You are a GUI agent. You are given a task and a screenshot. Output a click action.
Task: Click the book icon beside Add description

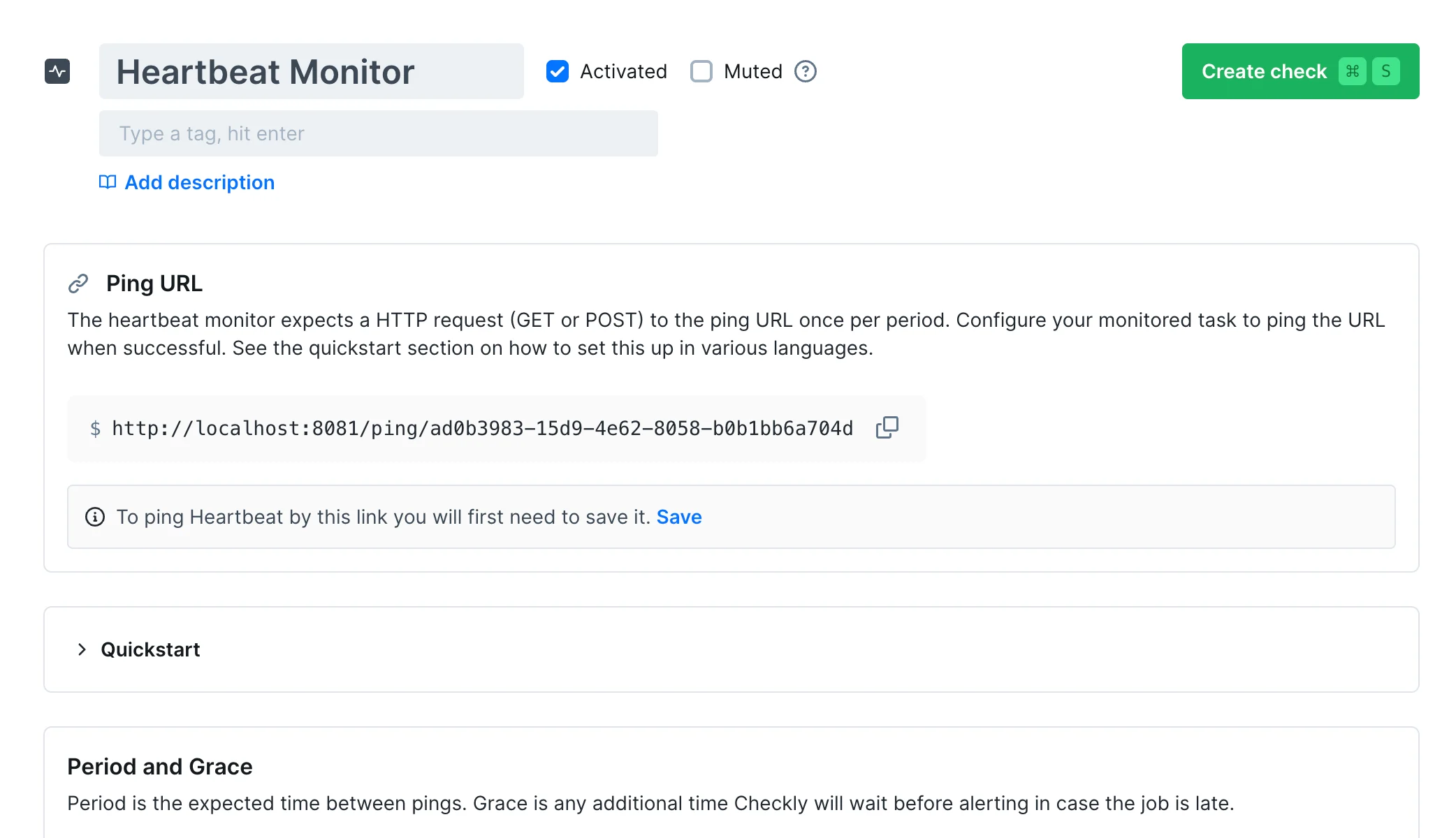point(108,182)
